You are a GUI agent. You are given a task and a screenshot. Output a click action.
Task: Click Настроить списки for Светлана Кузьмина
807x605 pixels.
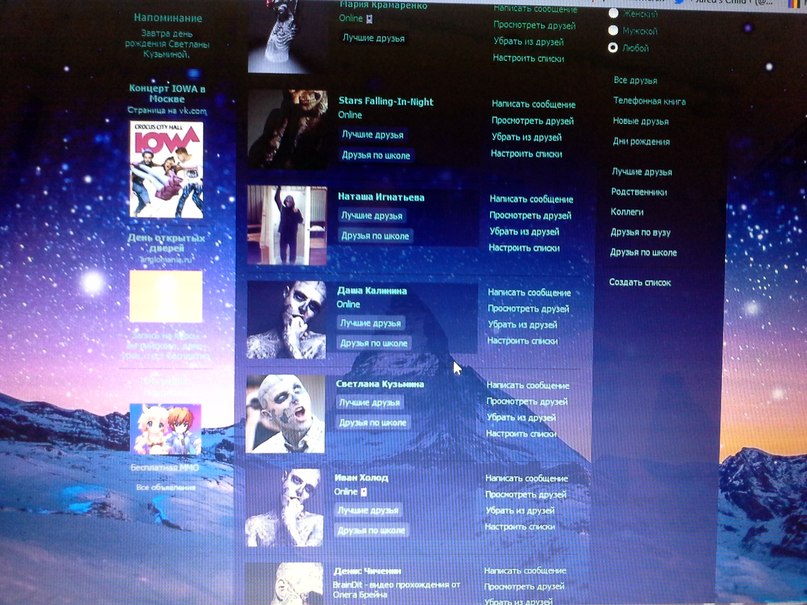(521, 434)
